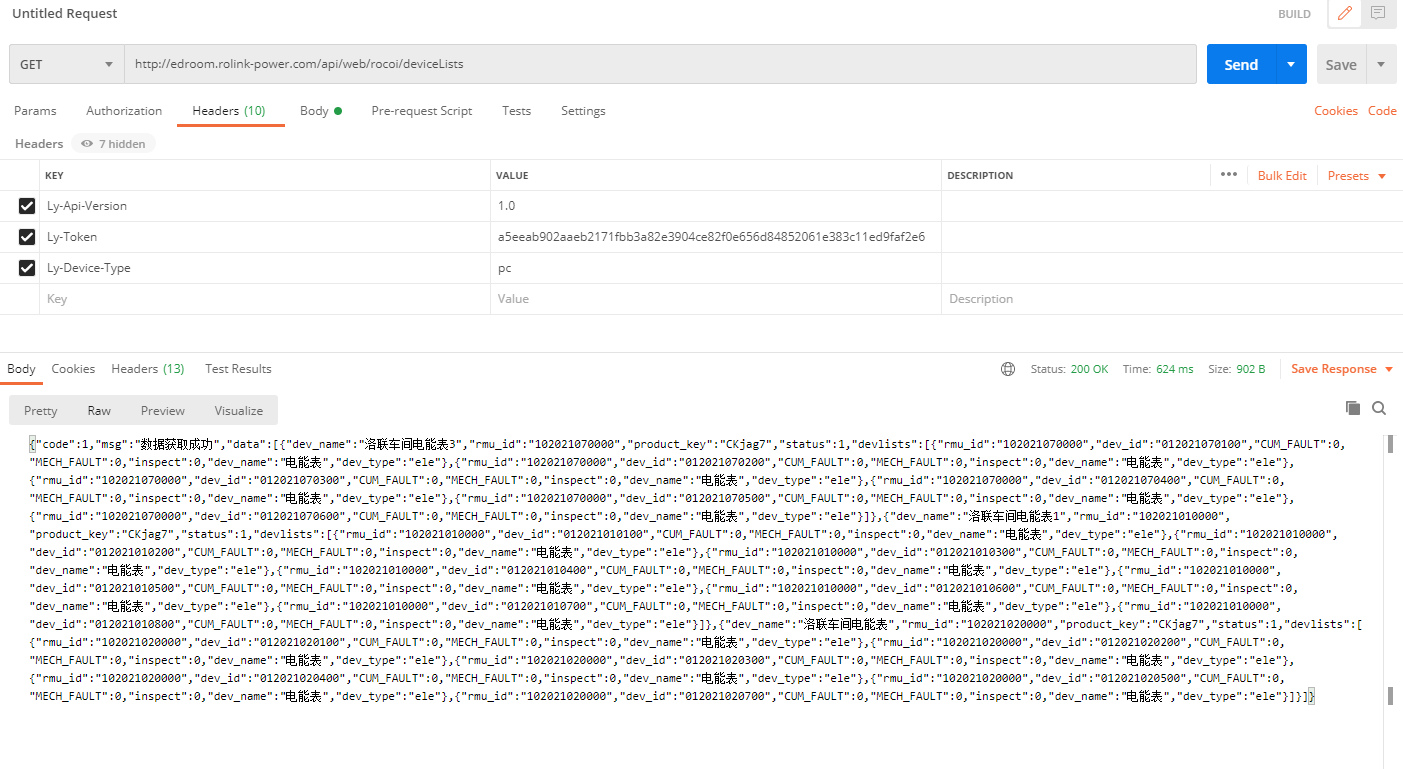Show the 7 hidden headers eye icon
Viewport: 1403px width, 769px height.
click(87, 144)
